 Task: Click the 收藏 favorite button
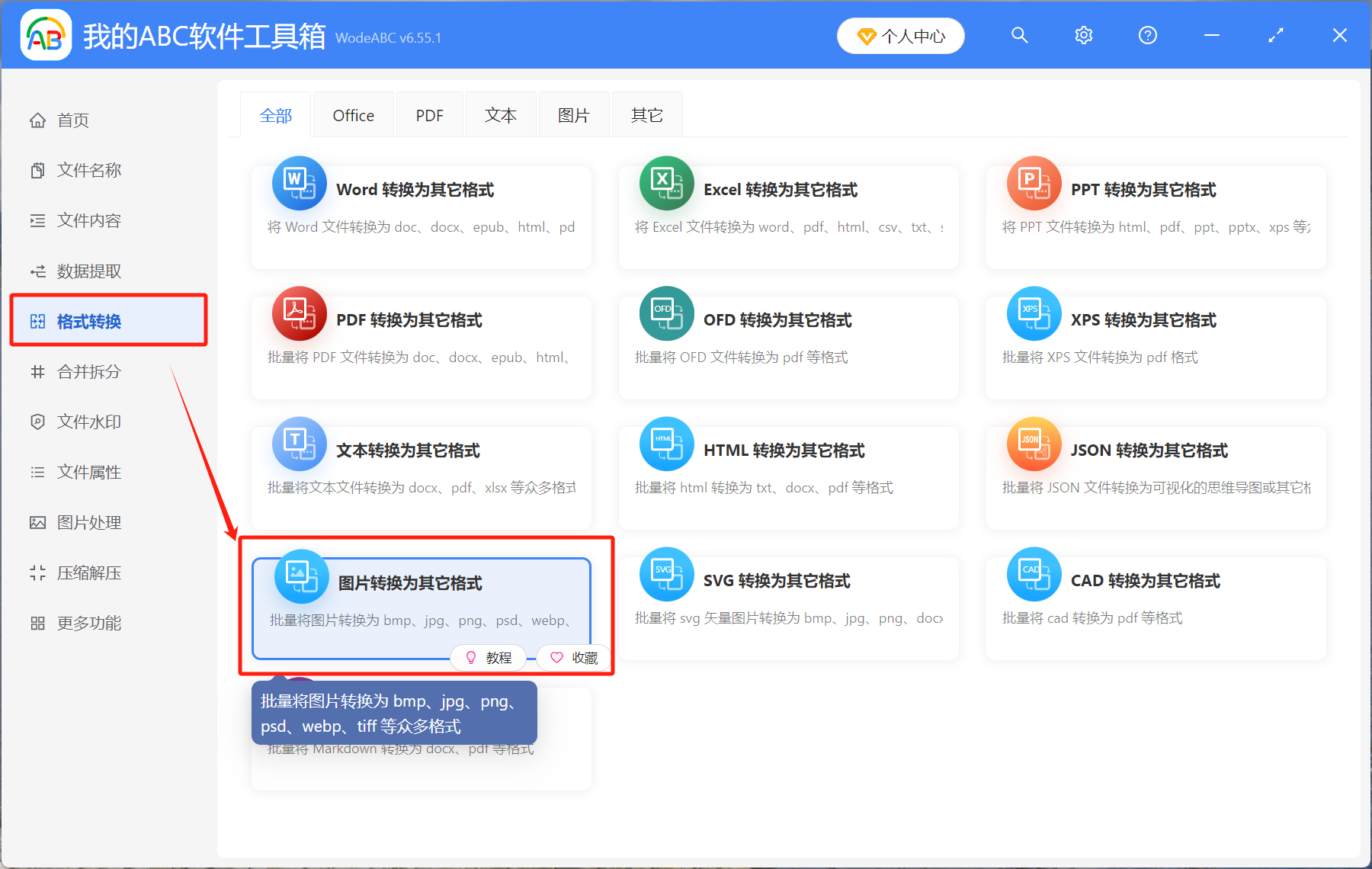click(575, 658)
